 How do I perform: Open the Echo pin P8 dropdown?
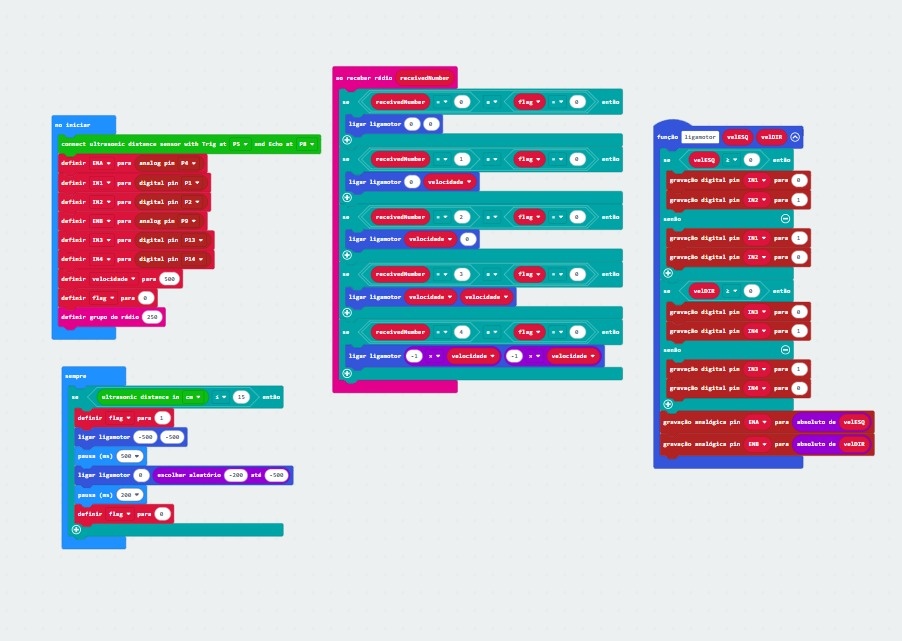coord(307,144)
